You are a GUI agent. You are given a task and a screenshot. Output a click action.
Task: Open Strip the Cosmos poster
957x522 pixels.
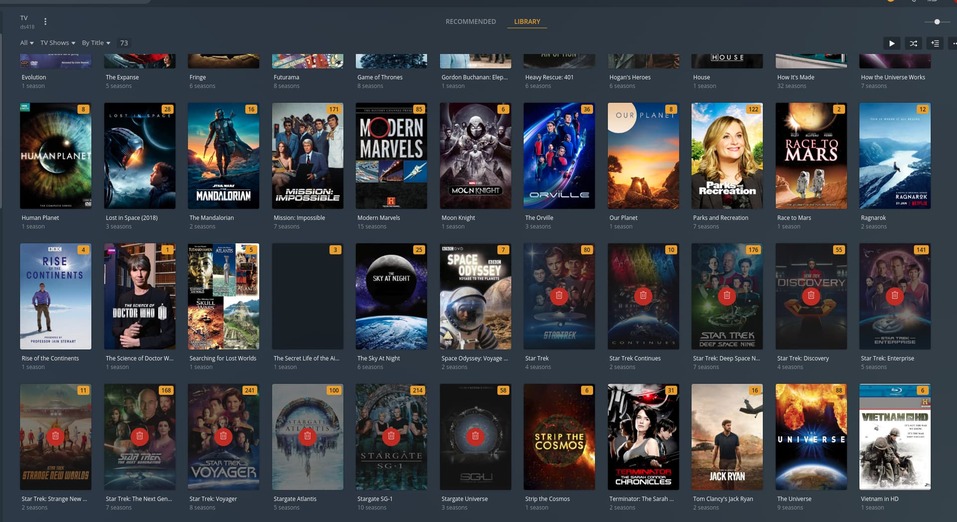559,437
